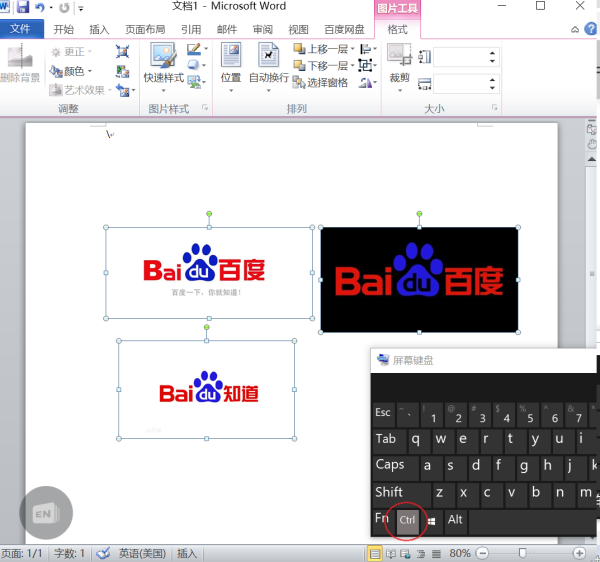The image size is (600, 562).
Task: Open the Picture Styles dialog launcher
Action: click(x=205, y=108)
